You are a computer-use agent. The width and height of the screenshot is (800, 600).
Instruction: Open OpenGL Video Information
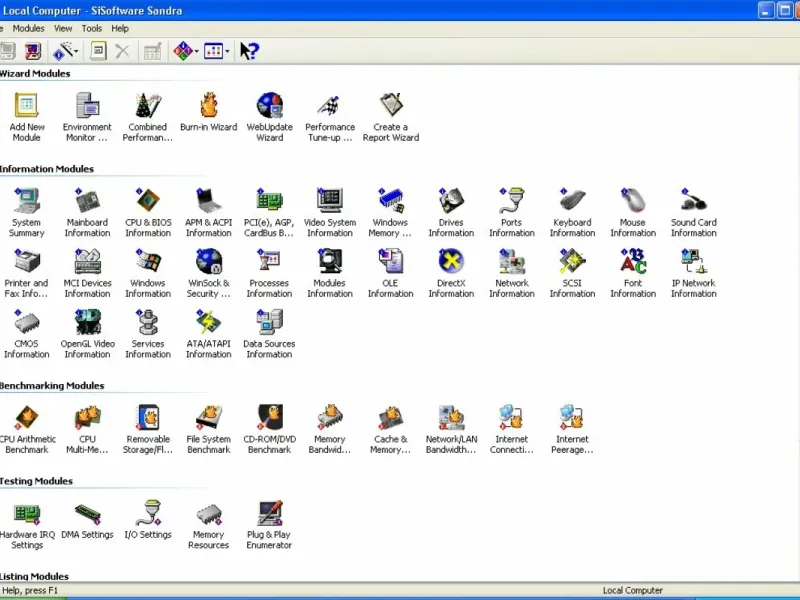pyautogui.click(x=87, y=334)
